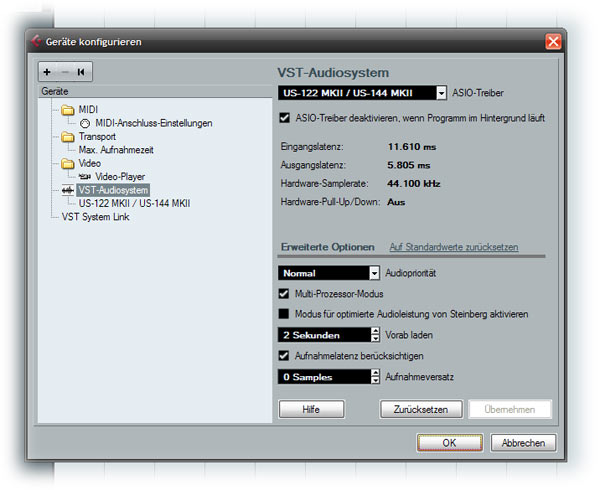Click the add device plus icon
The height and width of the screenshot is (490, 600).
[48, 72]
